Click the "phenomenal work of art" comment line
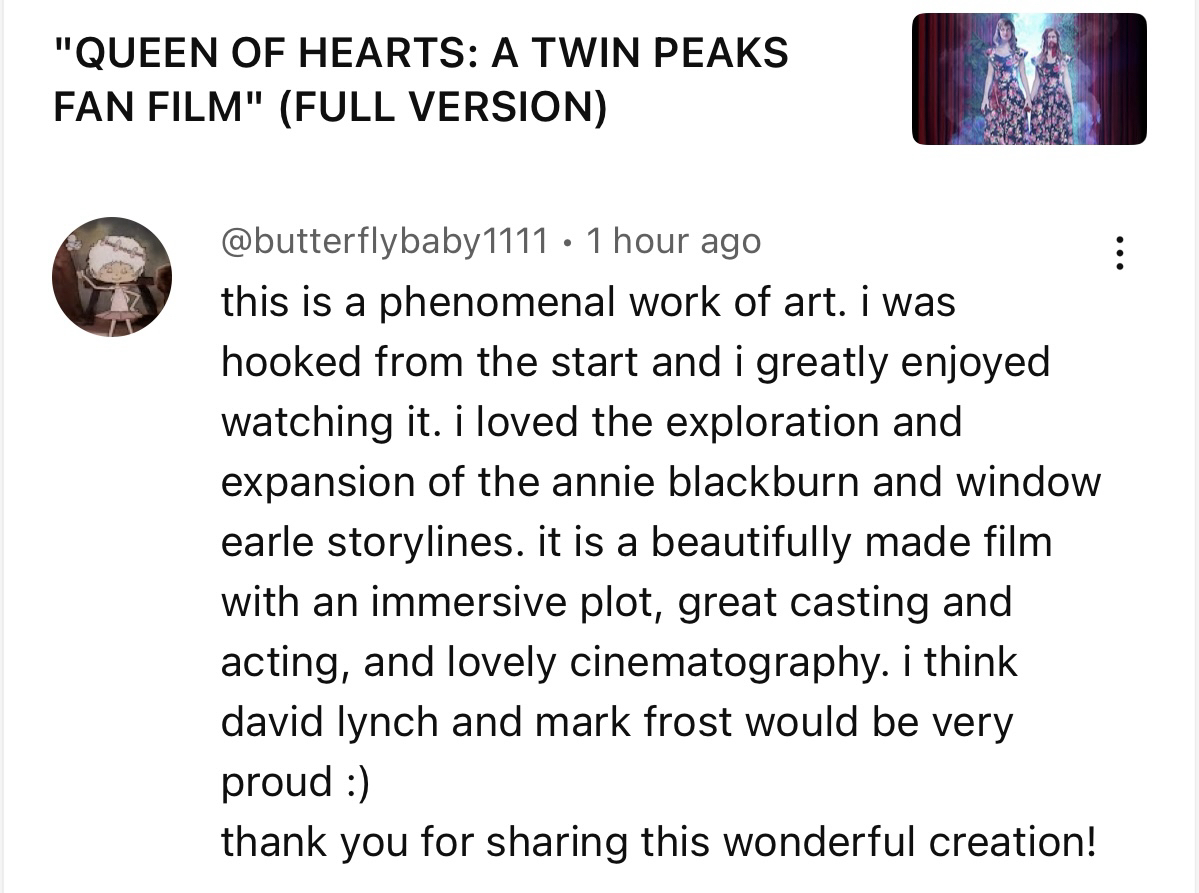Image resolution: width=1199 pixels, height=893 pixels. click(x=586, y=301)
